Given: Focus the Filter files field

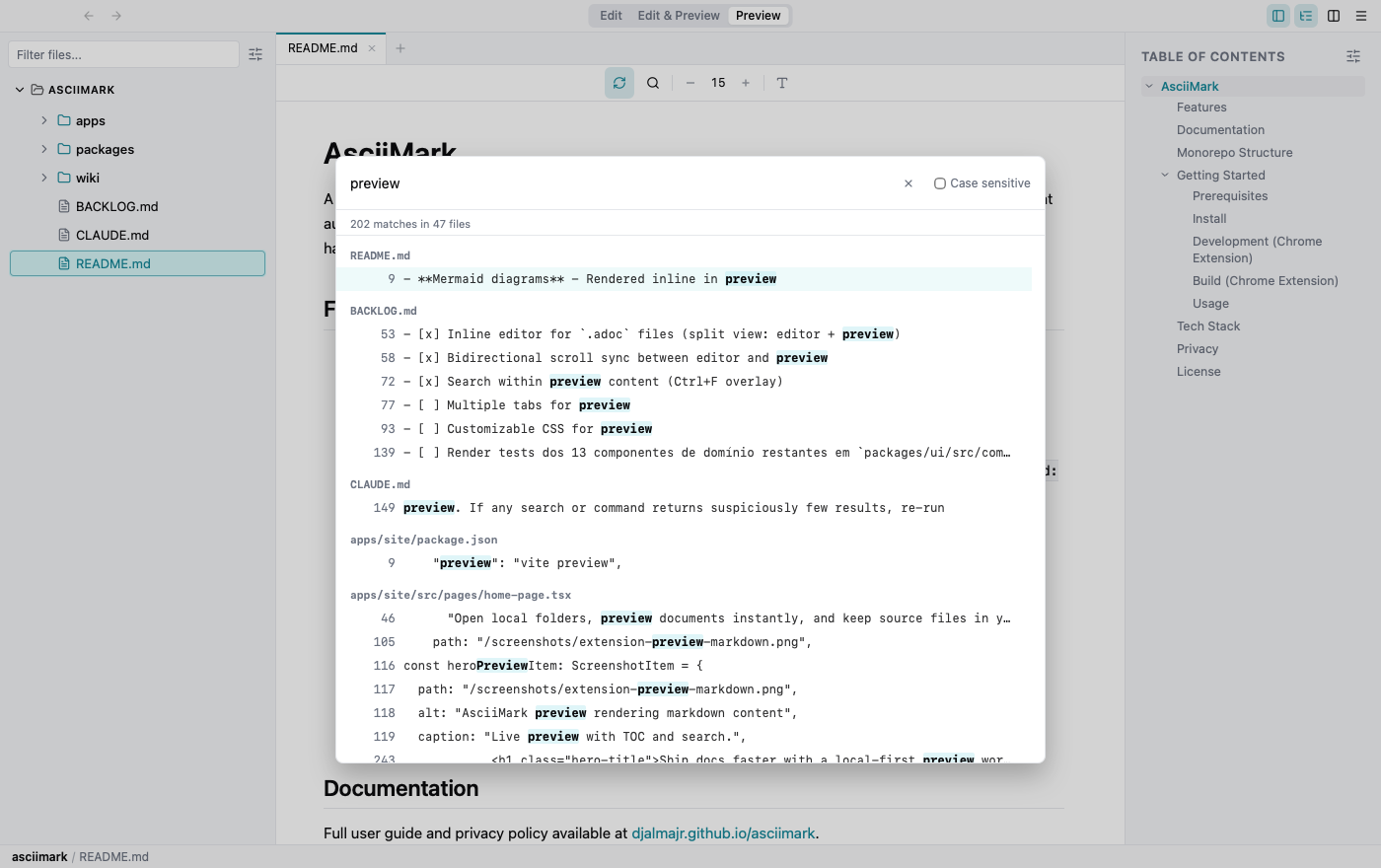Looking at the screenshot, I should point(123,55).
